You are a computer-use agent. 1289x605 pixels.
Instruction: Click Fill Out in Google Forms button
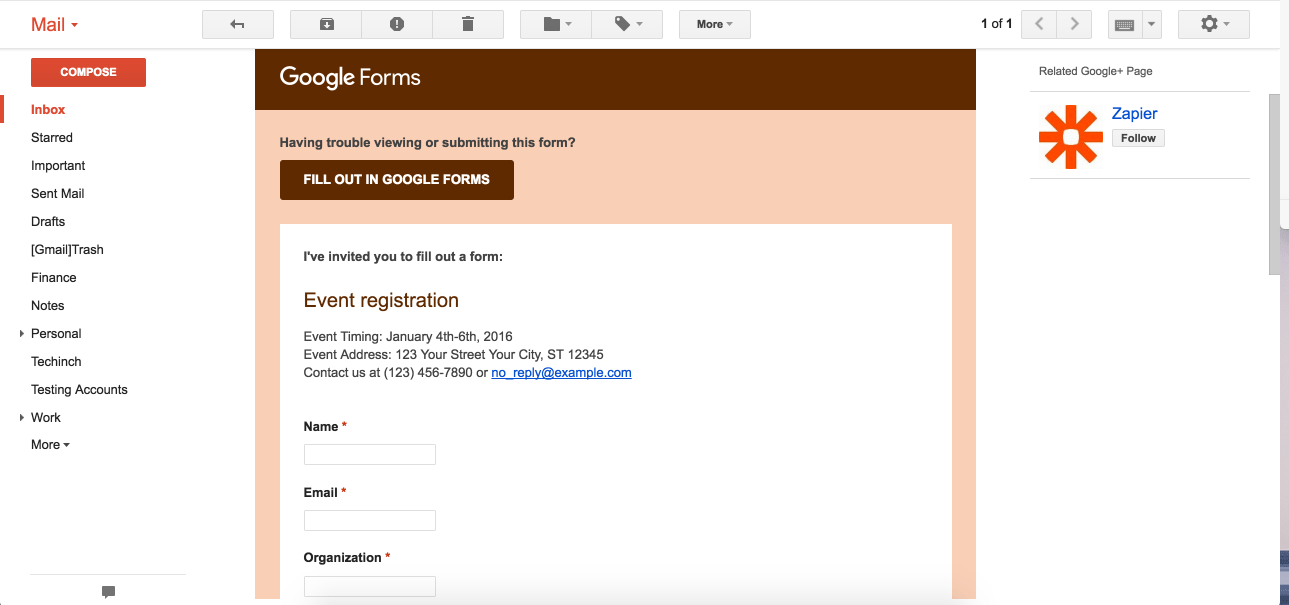396,180
